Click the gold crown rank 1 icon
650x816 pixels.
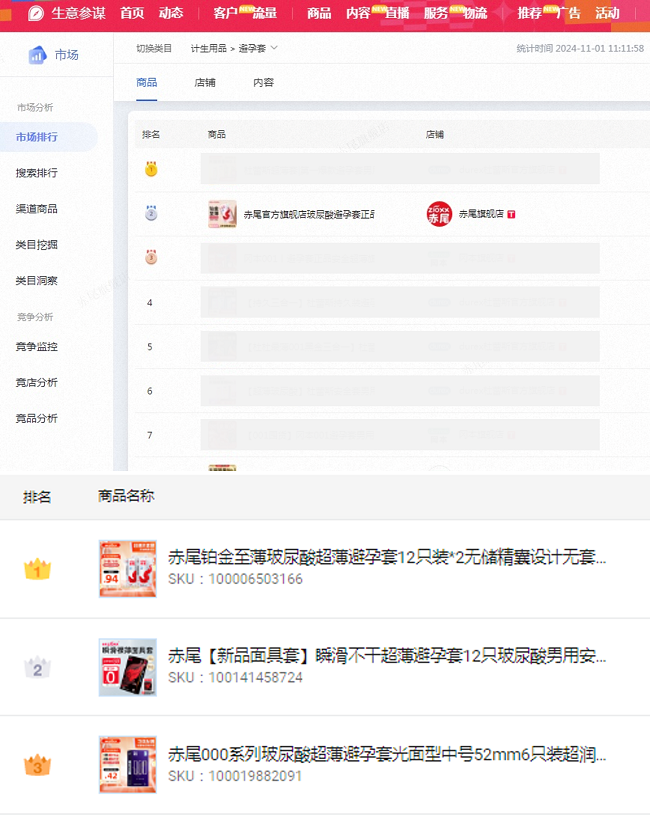pos(37,569)
